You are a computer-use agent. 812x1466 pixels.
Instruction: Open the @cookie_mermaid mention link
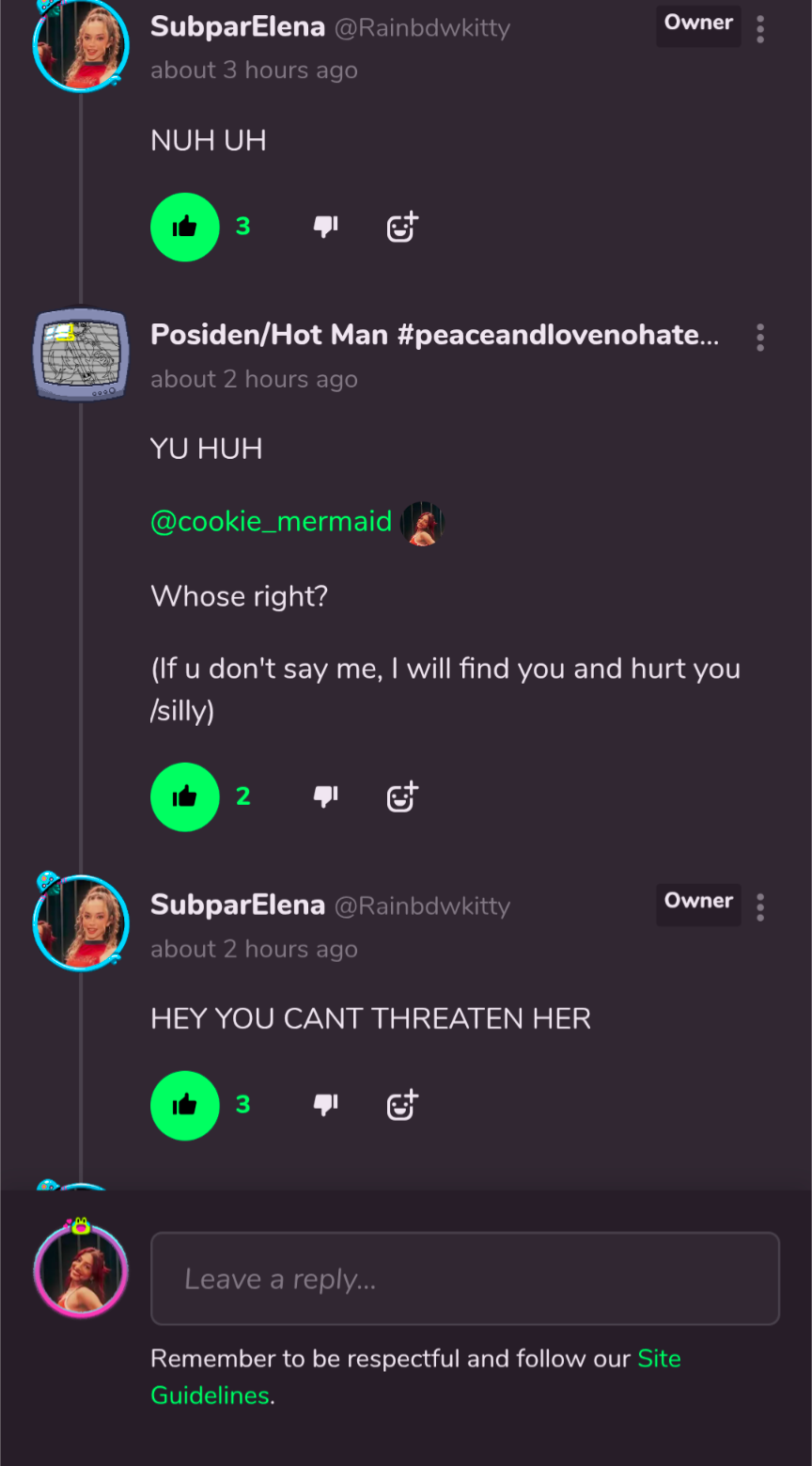pos(271,521)
